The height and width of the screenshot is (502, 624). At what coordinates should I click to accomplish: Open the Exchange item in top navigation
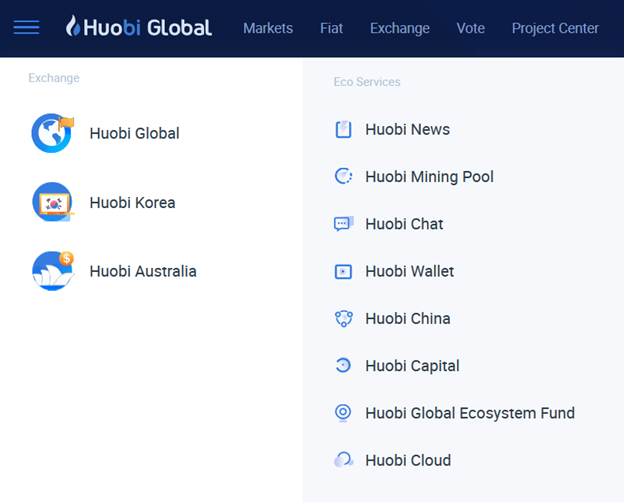point(400,28)
